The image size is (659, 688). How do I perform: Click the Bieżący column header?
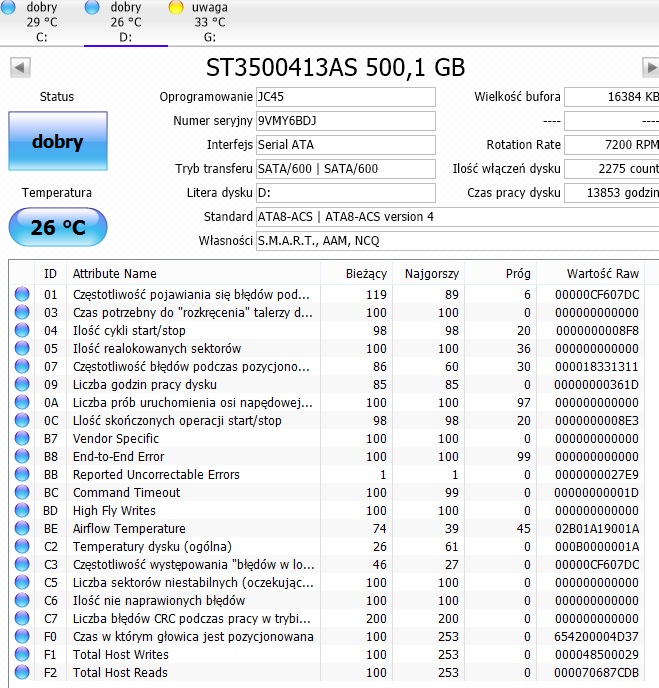coord(357,274)
